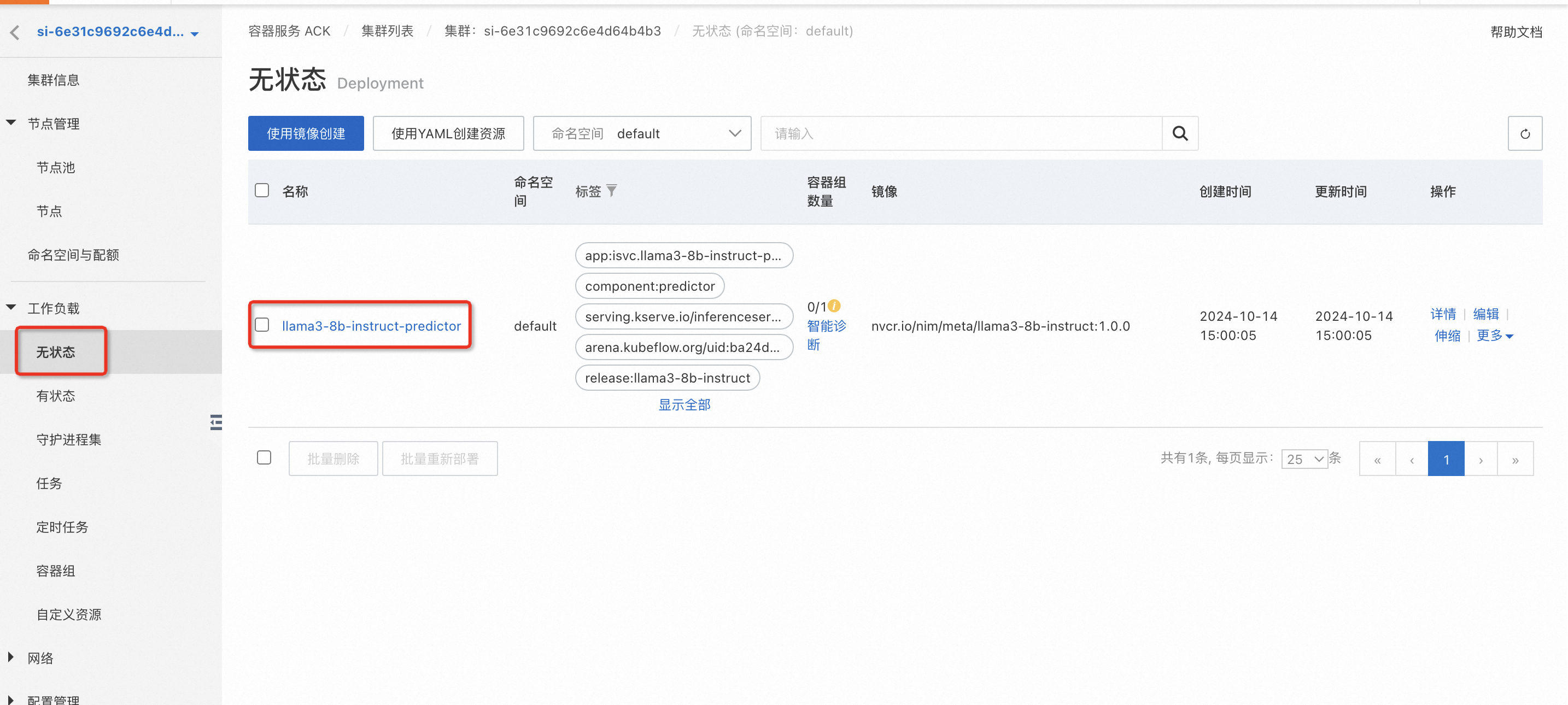Click the label filter funnel icon
This screenshot has width=1568, height=705.
[x=612, y=190]
